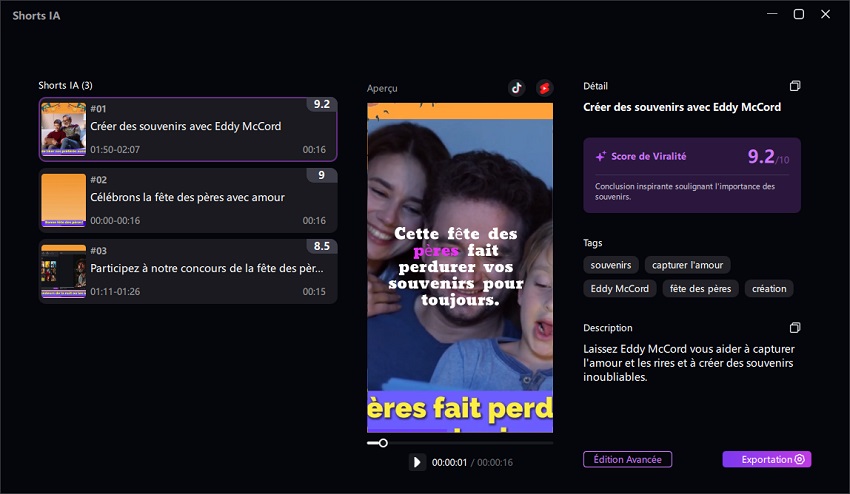This screenshot has width=850, height=494.
Task: Click the orange thumbnail of short #02
Action: [x=63, y=200]
